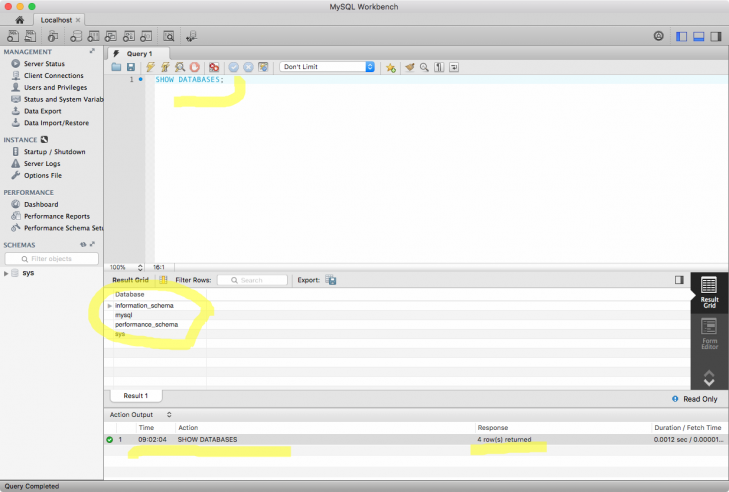Switch to Result Grid view
Screen dimensions: 729x492
(x=709, y=293)
